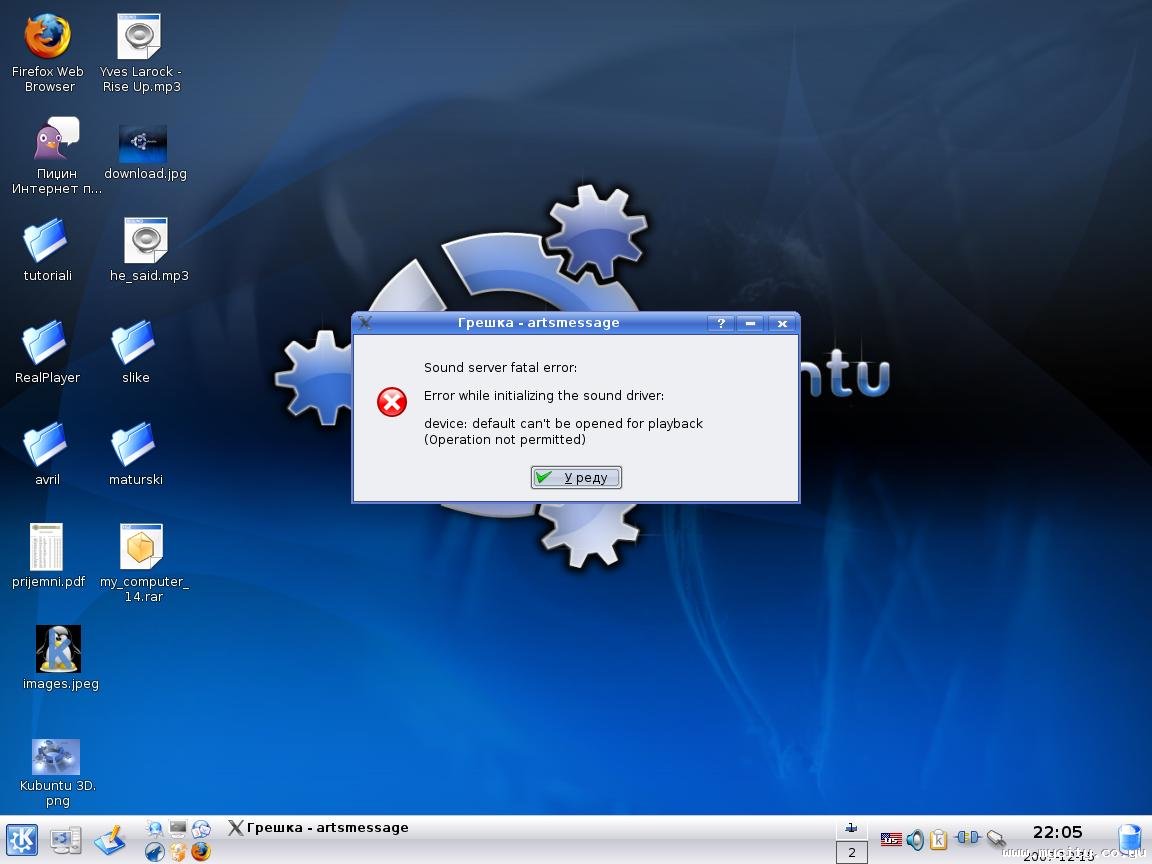Screen dimensions: 1152x864
Task: Close the artsmessage error dialog
Action: (x=782, y=323)
